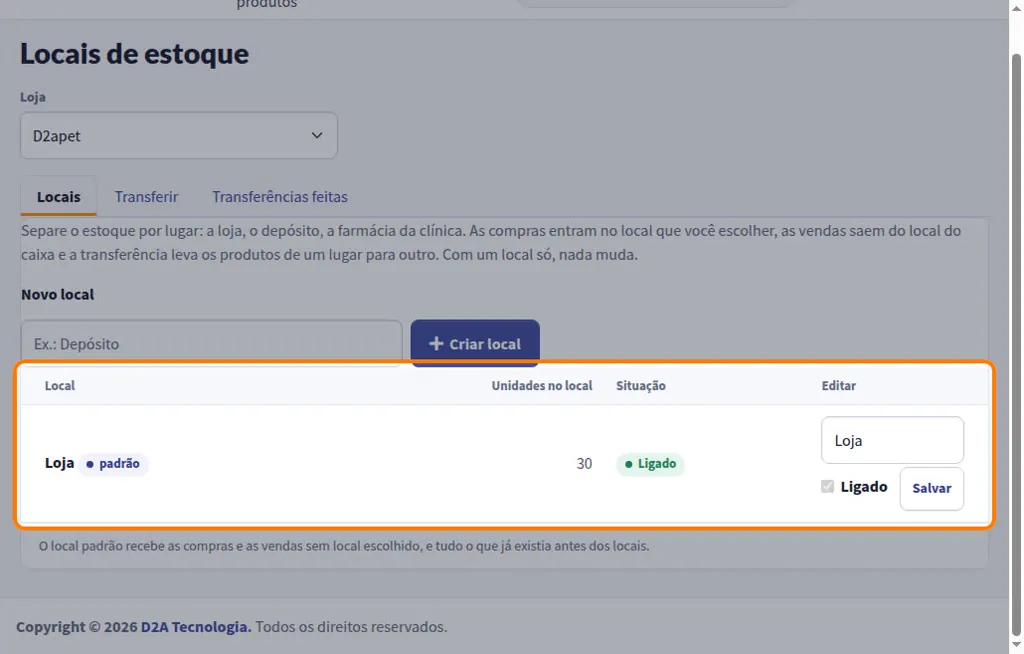1024x654 pixels.
Task: Click the Editar column header
Action: pos(839,385)
